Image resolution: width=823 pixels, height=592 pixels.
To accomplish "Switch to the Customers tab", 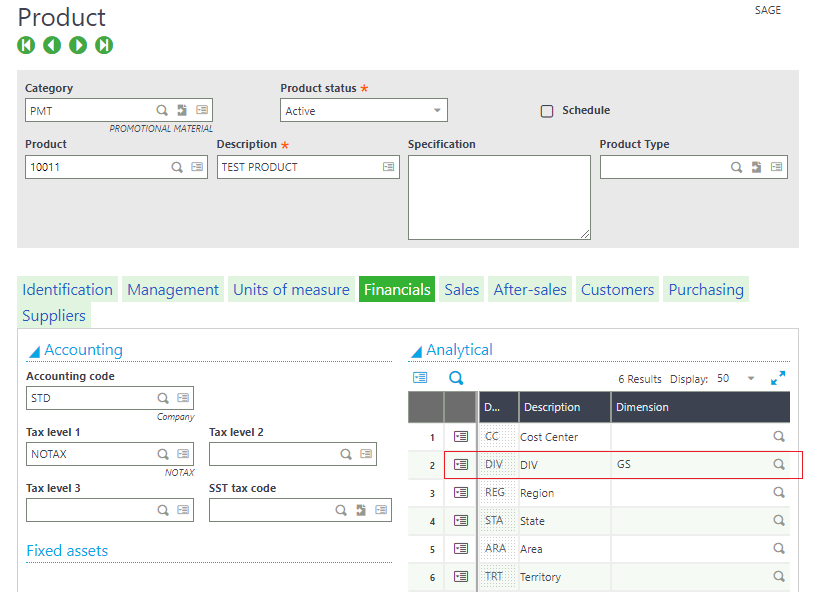I will coord(617,289).
